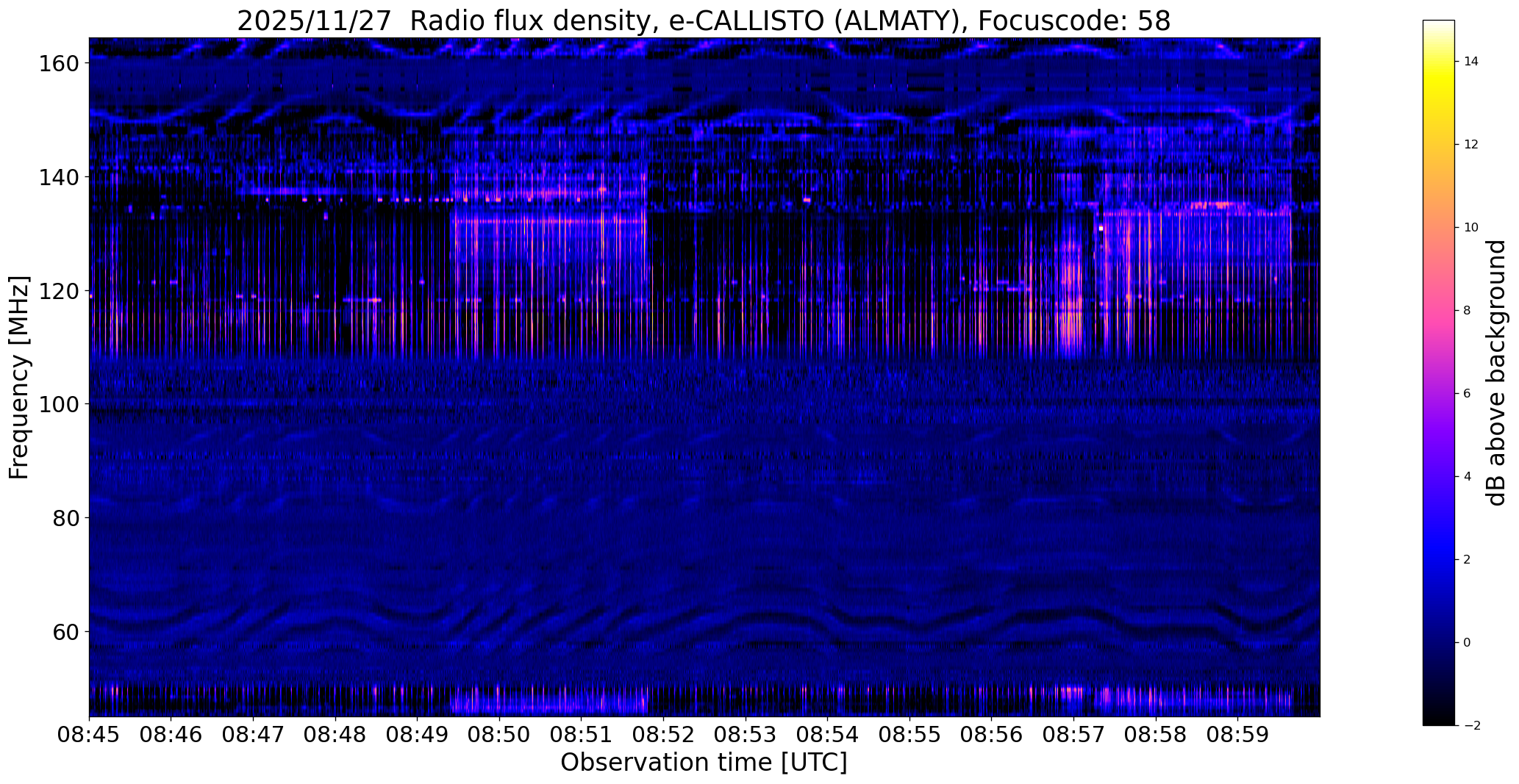
Task: Click the colorbar gradient scale
Action: pyautogui.click(x=1439, y=373)
